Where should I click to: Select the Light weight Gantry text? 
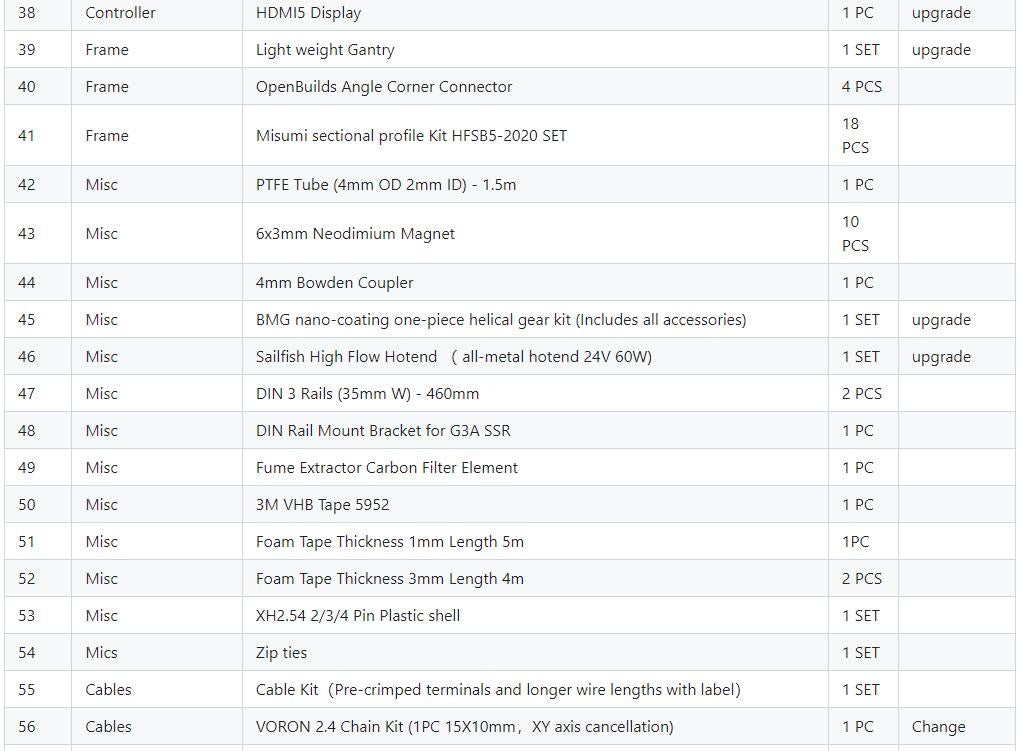[x=325, y=50]
